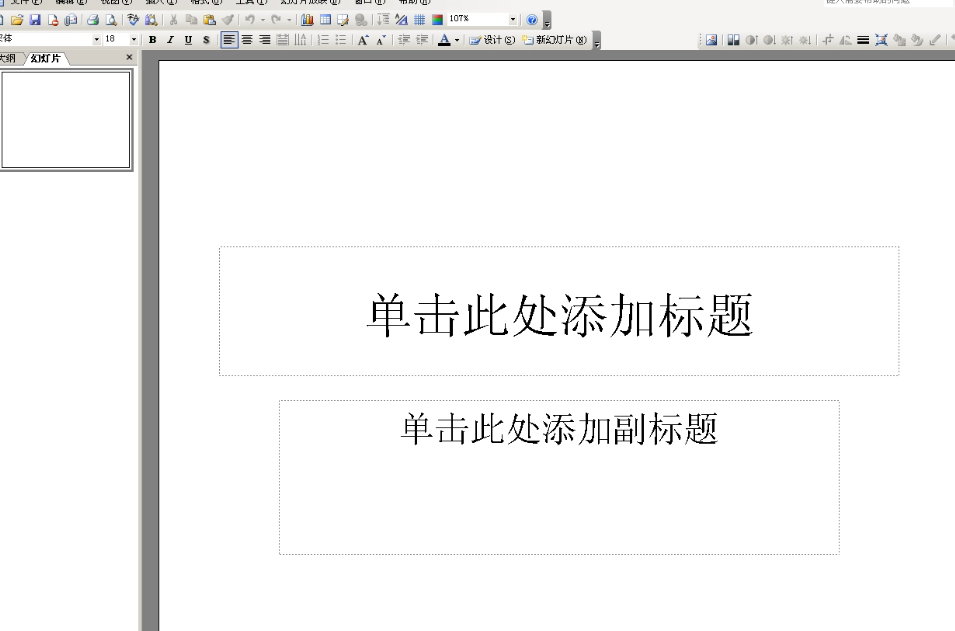Toggle Show/Hide Grid

pos(419,20)
